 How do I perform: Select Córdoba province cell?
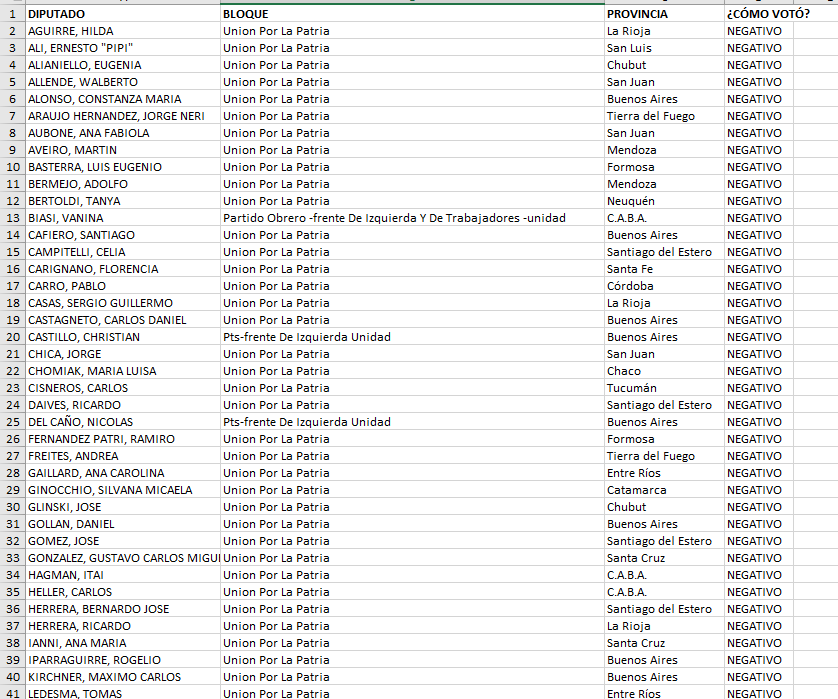pos(664,286)
